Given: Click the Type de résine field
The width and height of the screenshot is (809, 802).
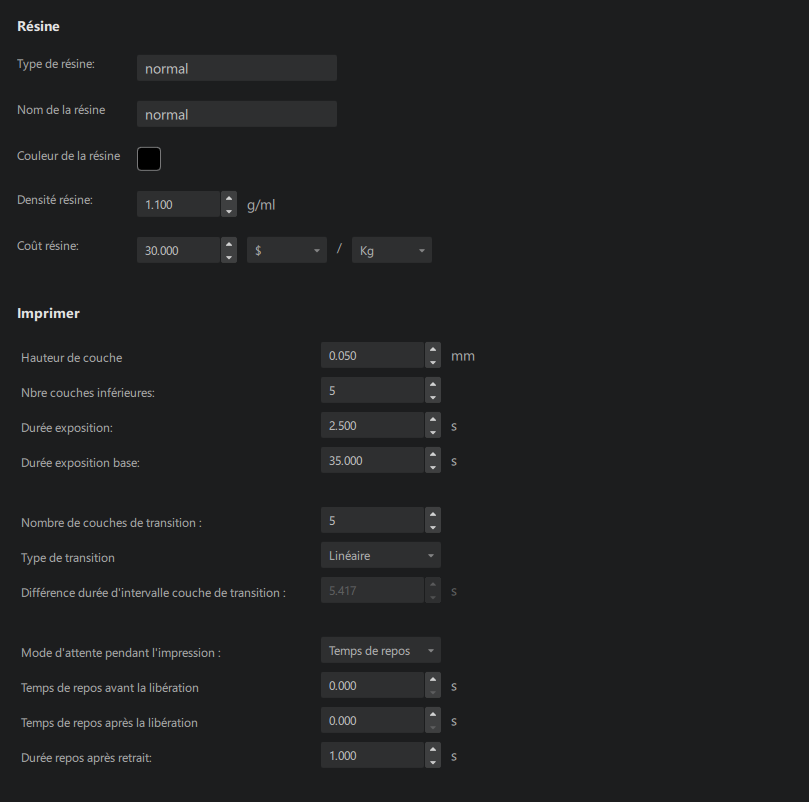Looking at the screenshot, I should [x=236, y=68].
